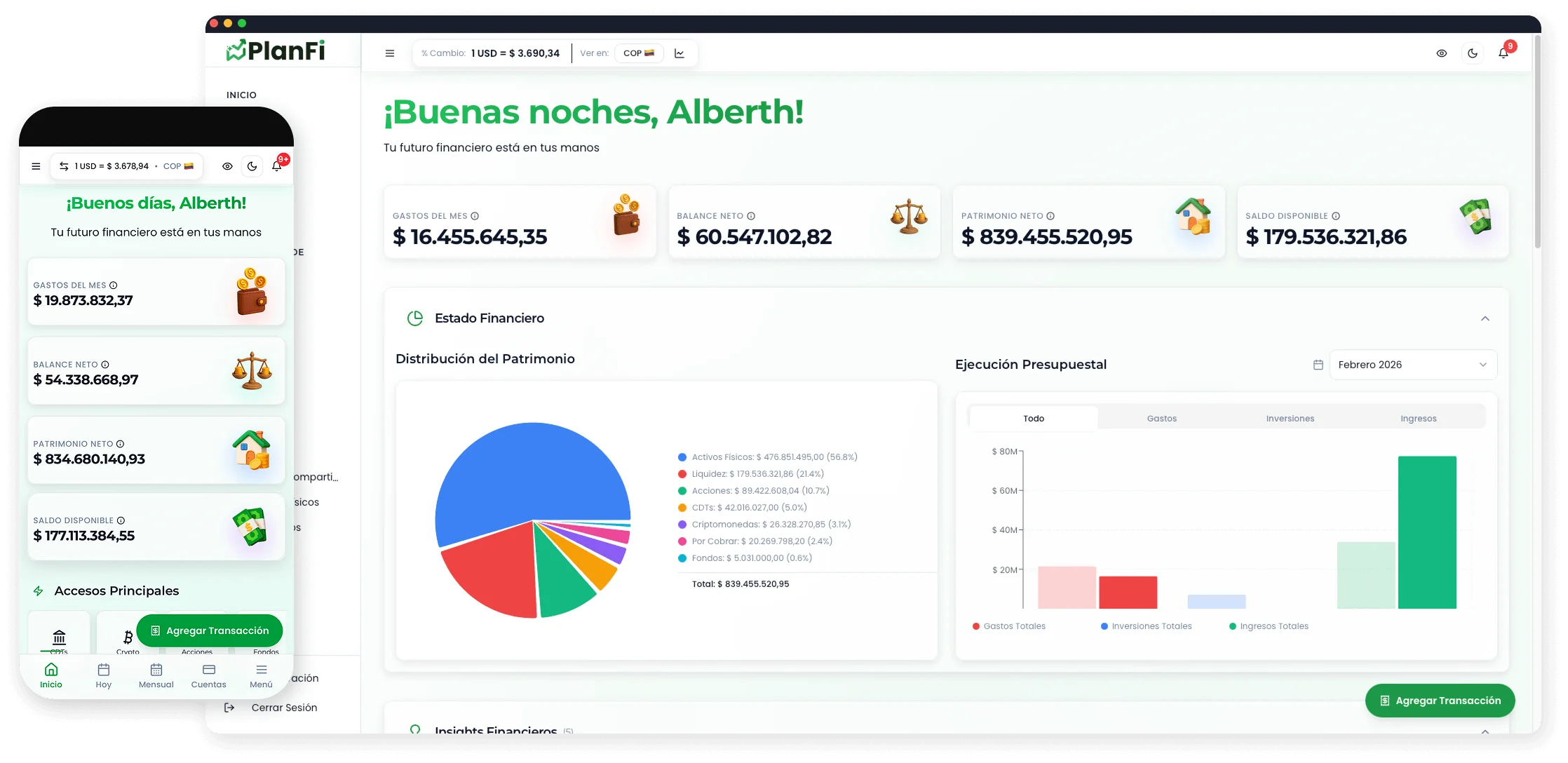Switch to the Gastos budget tab
Screen dimensions: 1568x763
[1161, 419]
